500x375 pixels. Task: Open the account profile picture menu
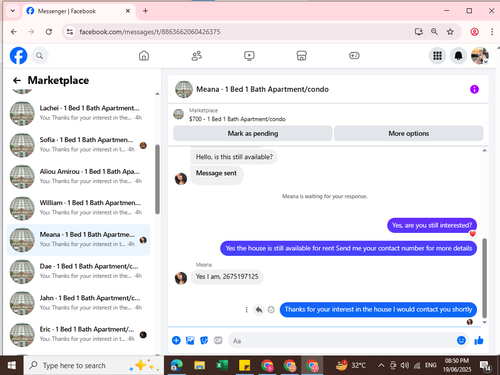[480, 56]
